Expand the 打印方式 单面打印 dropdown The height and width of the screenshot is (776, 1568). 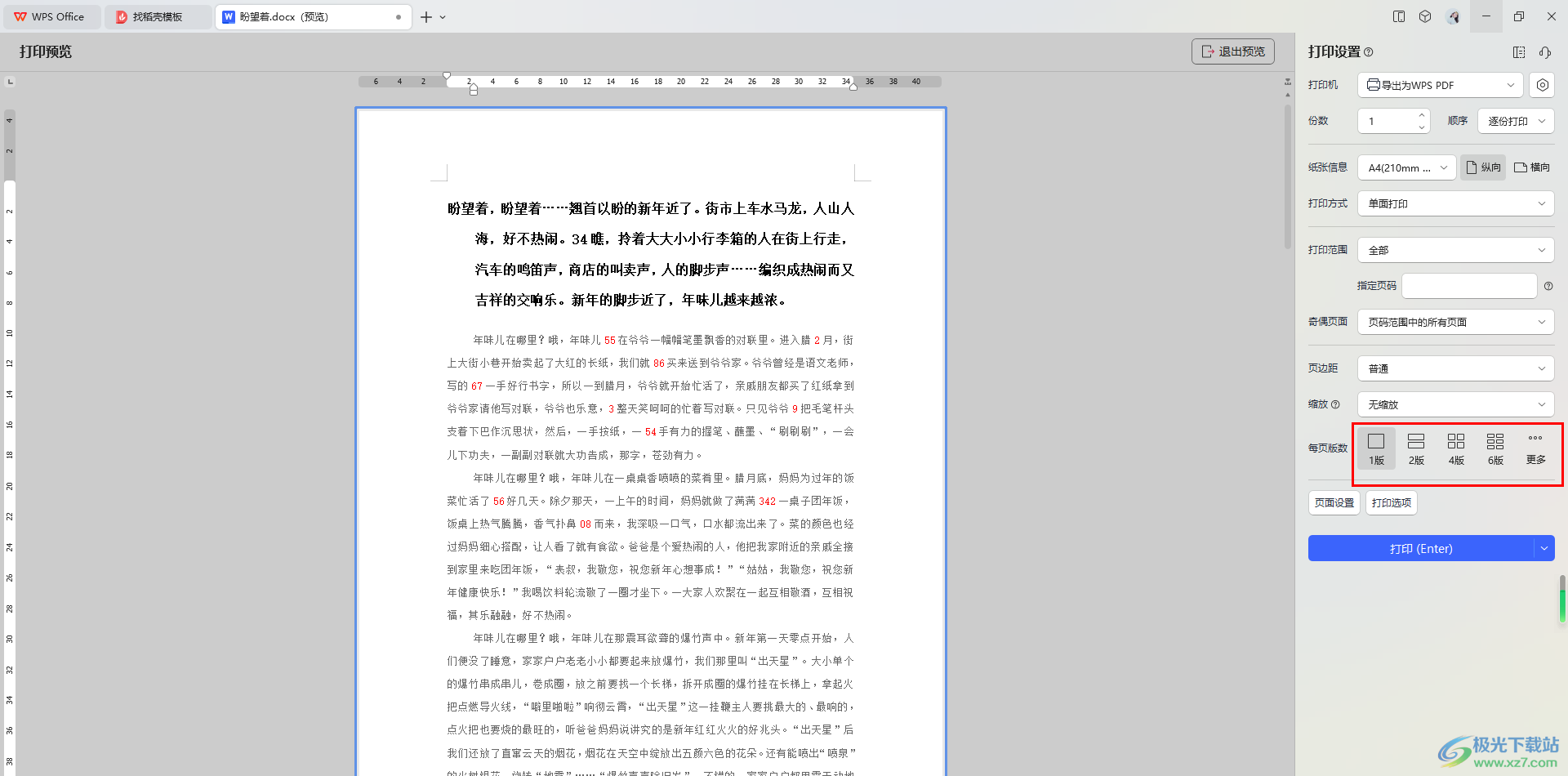[1455, 203]
